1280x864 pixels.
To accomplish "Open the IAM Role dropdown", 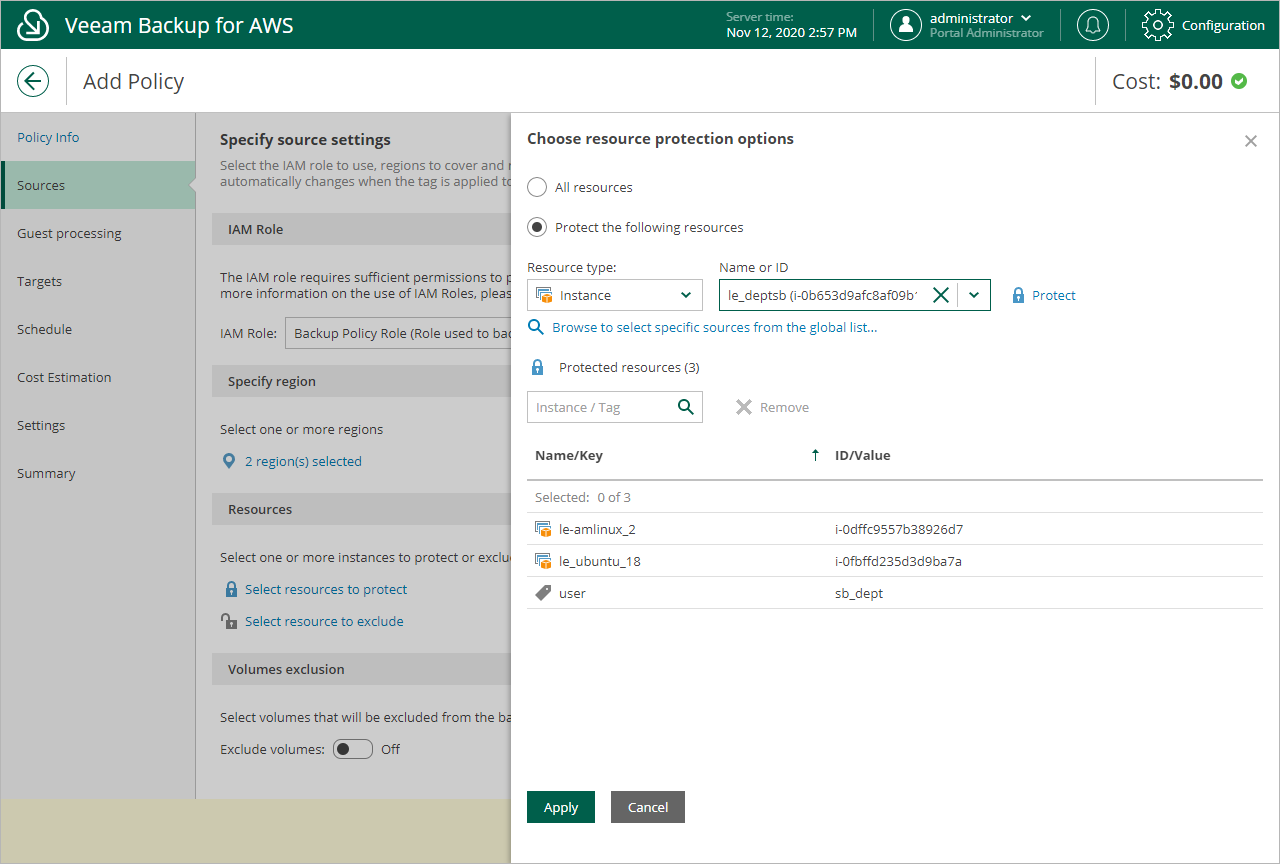I will coord(397,333).
